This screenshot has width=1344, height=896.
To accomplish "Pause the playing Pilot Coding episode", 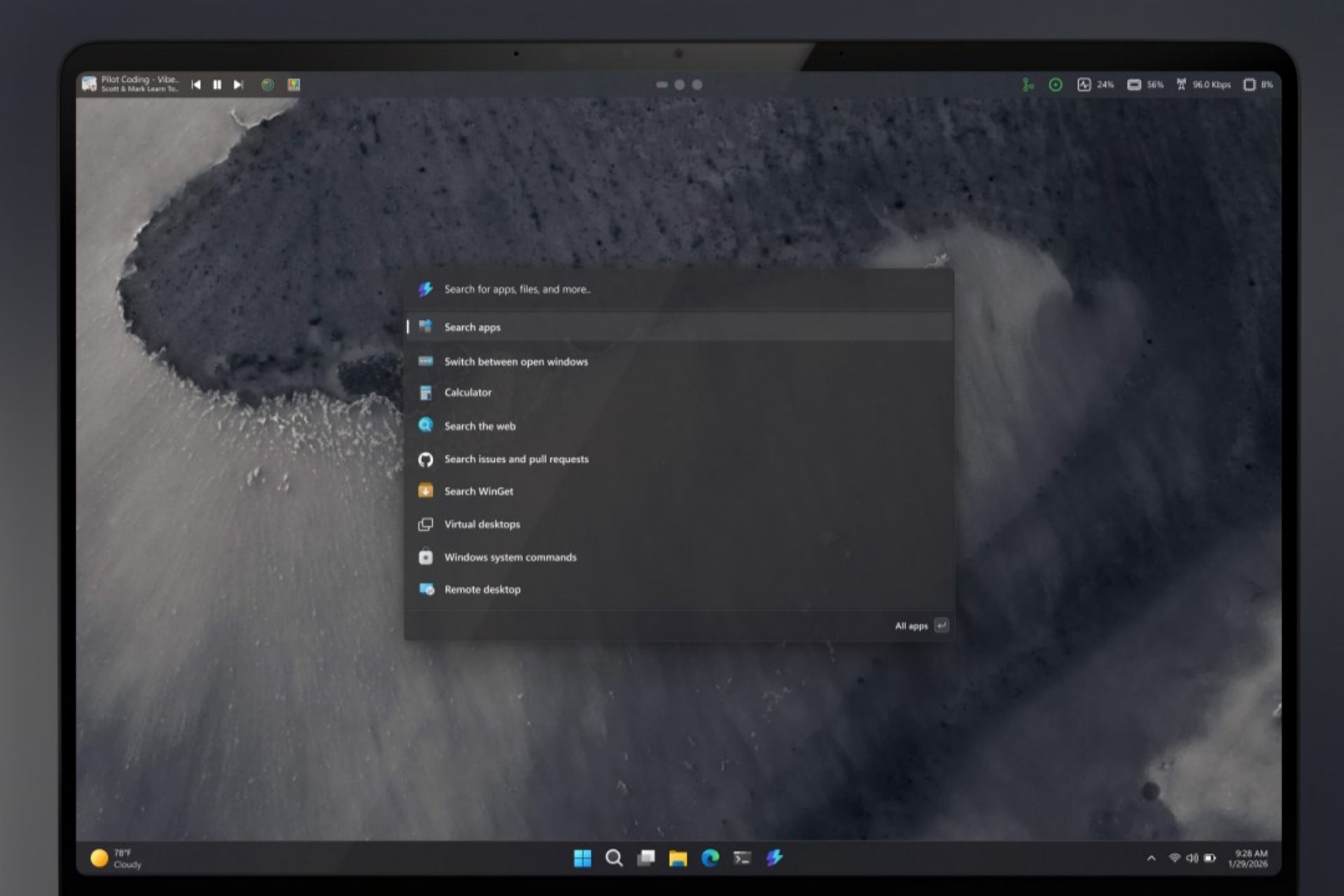I will pyautogui.click(x=218, y=84).
